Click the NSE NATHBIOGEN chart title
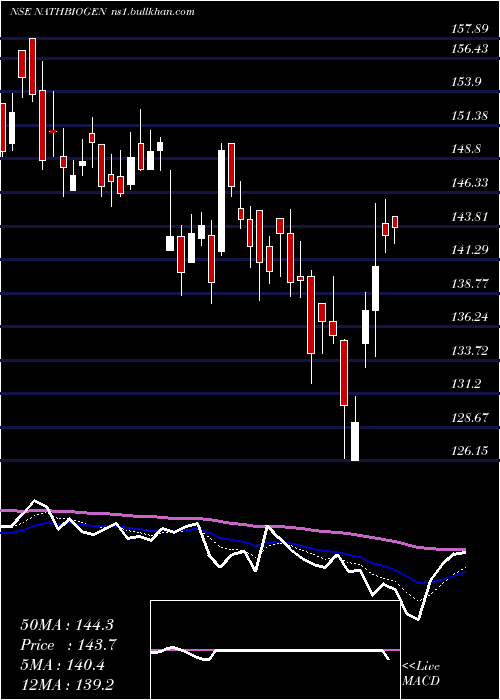The width and height of the screenshot is (500, 700). point(102,12)
